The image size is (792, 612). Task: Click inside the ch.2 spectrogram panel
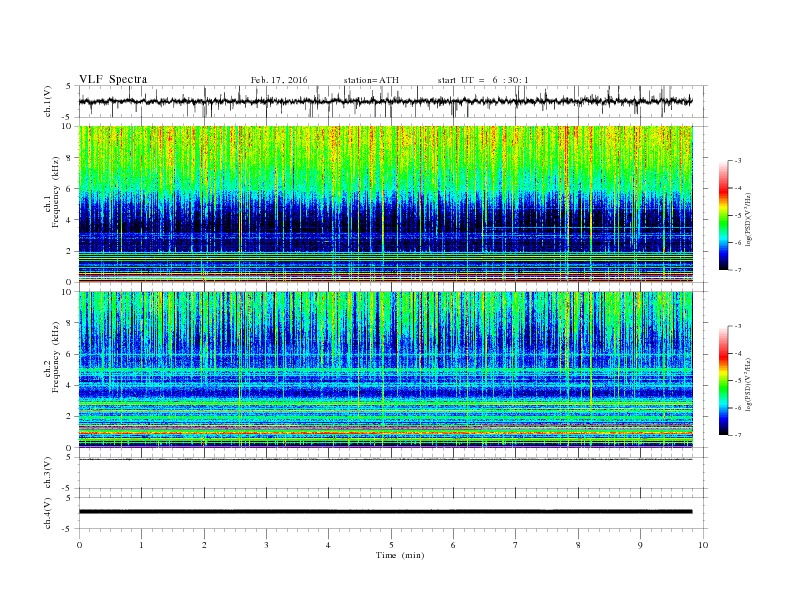point(385,370)
